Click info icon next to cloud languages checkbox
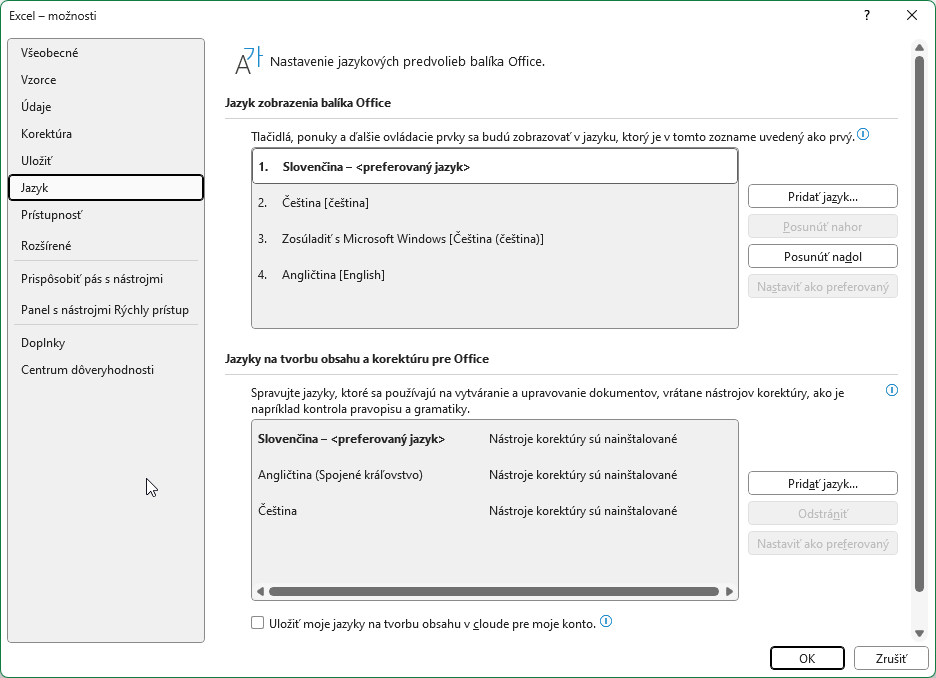The width and height of the screenshot is (936, 678). (606, 621)
